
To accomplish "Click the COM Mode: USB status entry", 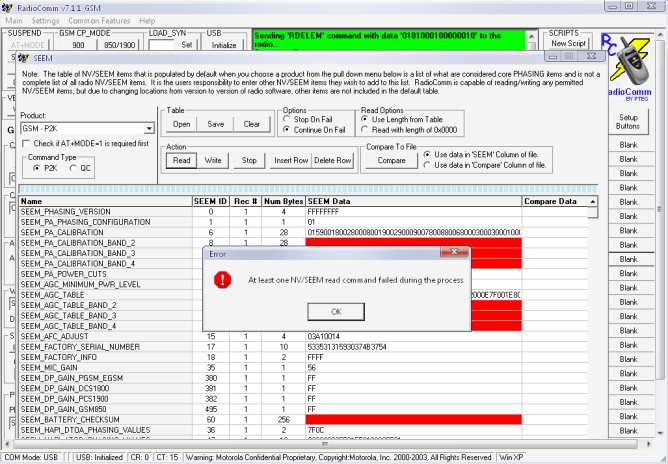I will [31, 457].
